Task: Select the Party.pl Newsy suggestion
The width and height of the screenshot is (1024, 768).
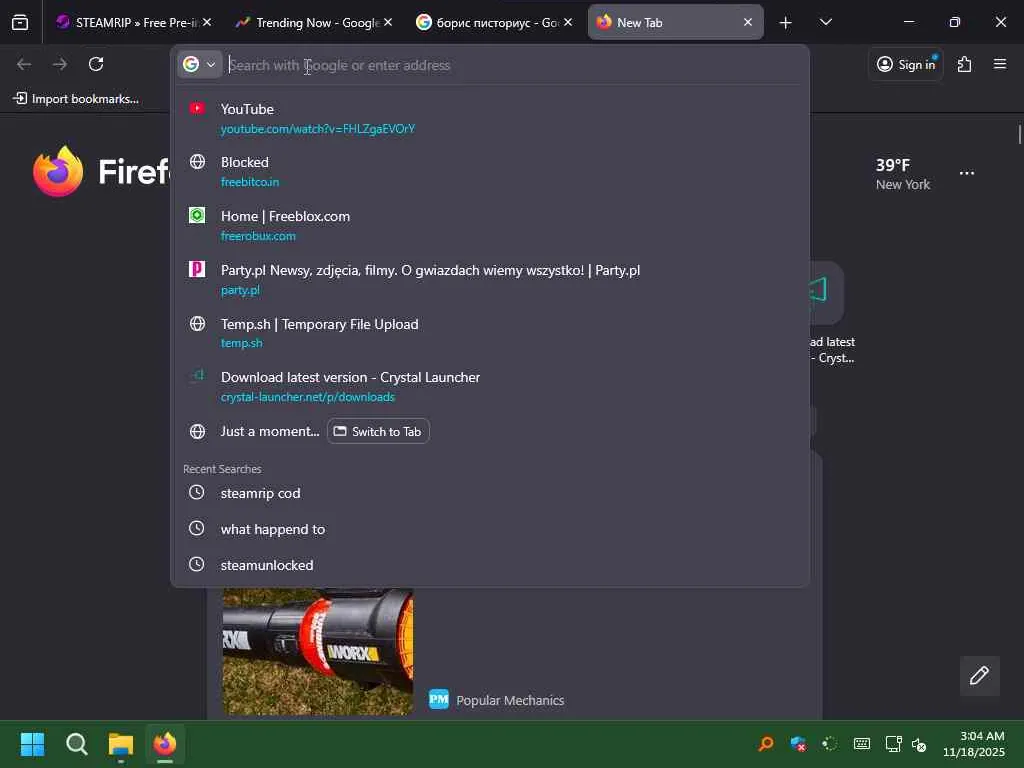Action: pos(490,280)
